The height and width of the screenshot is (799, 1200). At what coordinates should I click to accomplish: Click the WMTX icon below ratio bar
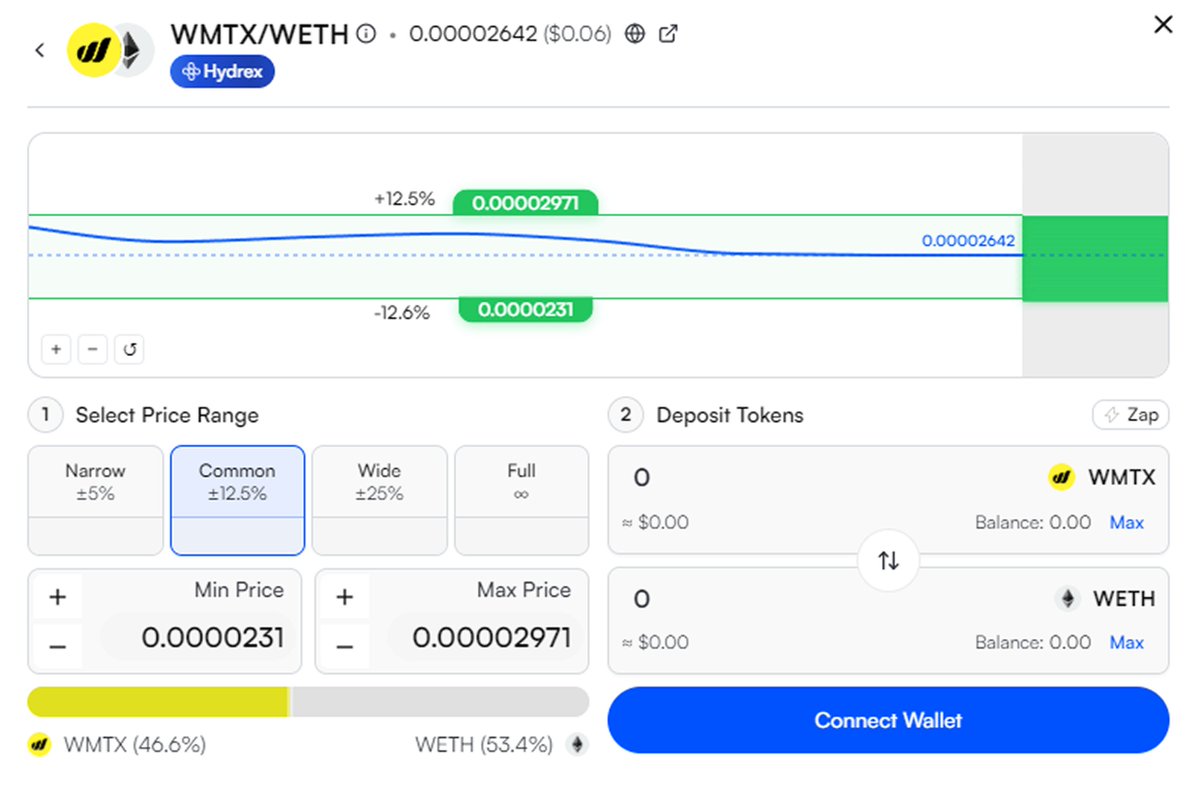click(x=39, y=745)
